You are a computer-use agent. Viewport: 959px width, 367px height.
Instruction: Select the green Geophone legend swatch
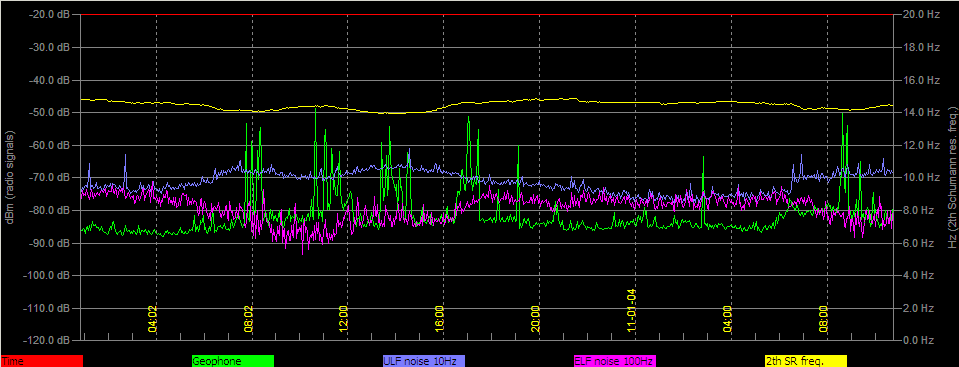[232, 361]
